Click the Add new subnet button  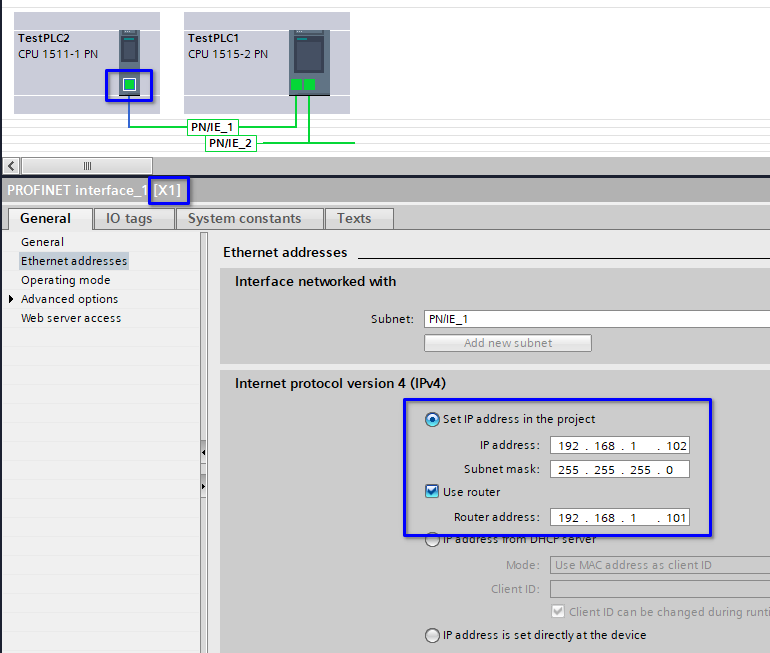pyautogui.click(x=508, y=343)
